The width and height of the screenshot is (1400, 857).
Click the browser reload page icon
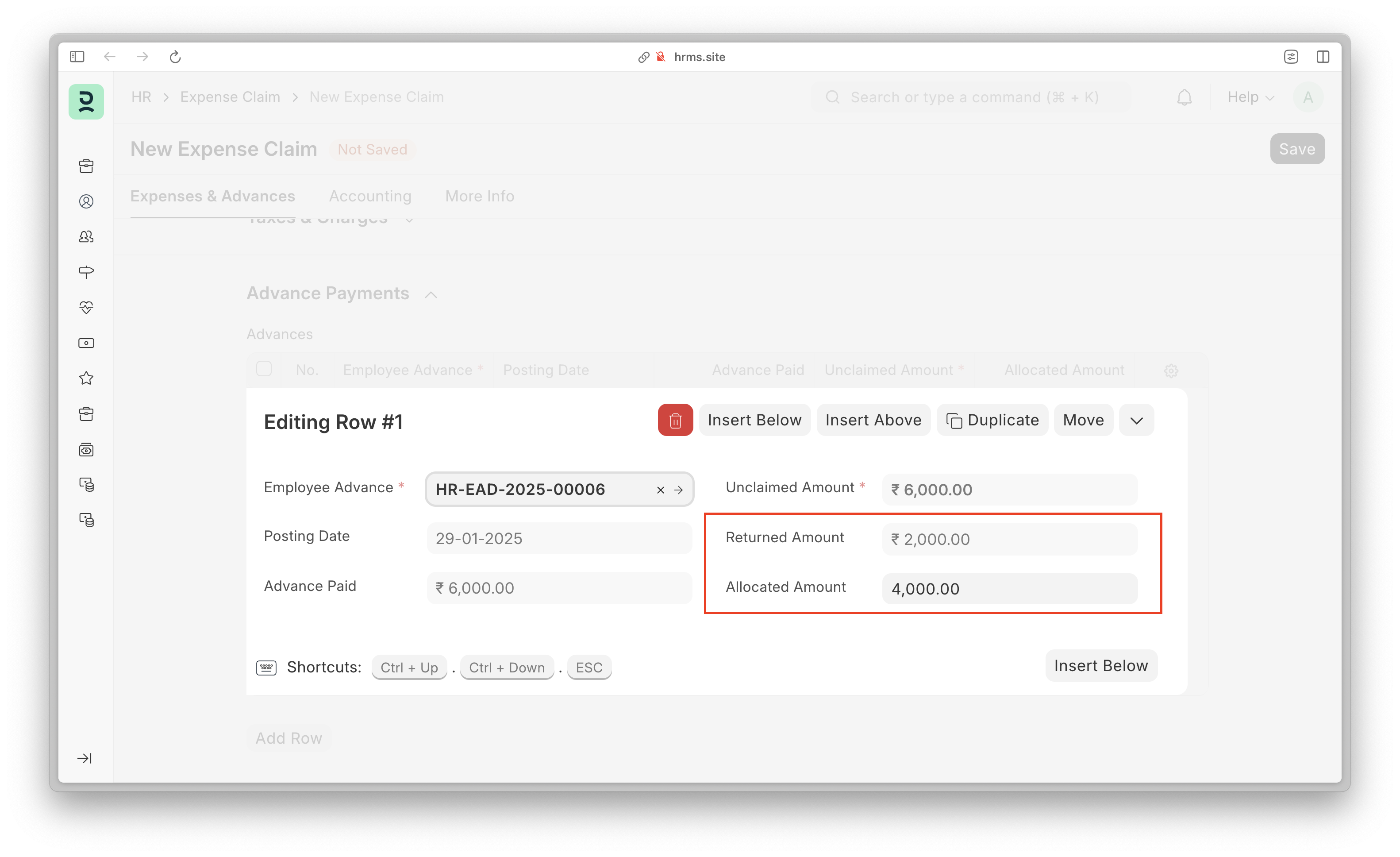pos(175,57)
